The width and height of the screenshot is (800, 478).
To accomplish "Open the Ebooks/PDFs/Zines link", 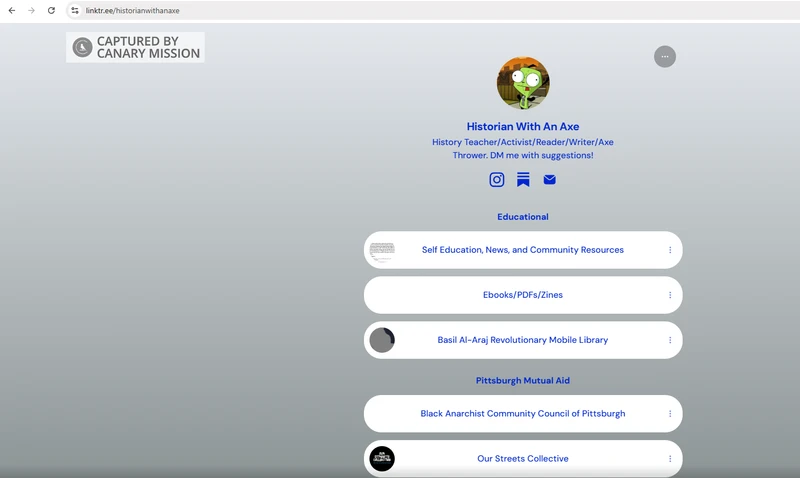I will pyautogui.click(x=522, y=295).
